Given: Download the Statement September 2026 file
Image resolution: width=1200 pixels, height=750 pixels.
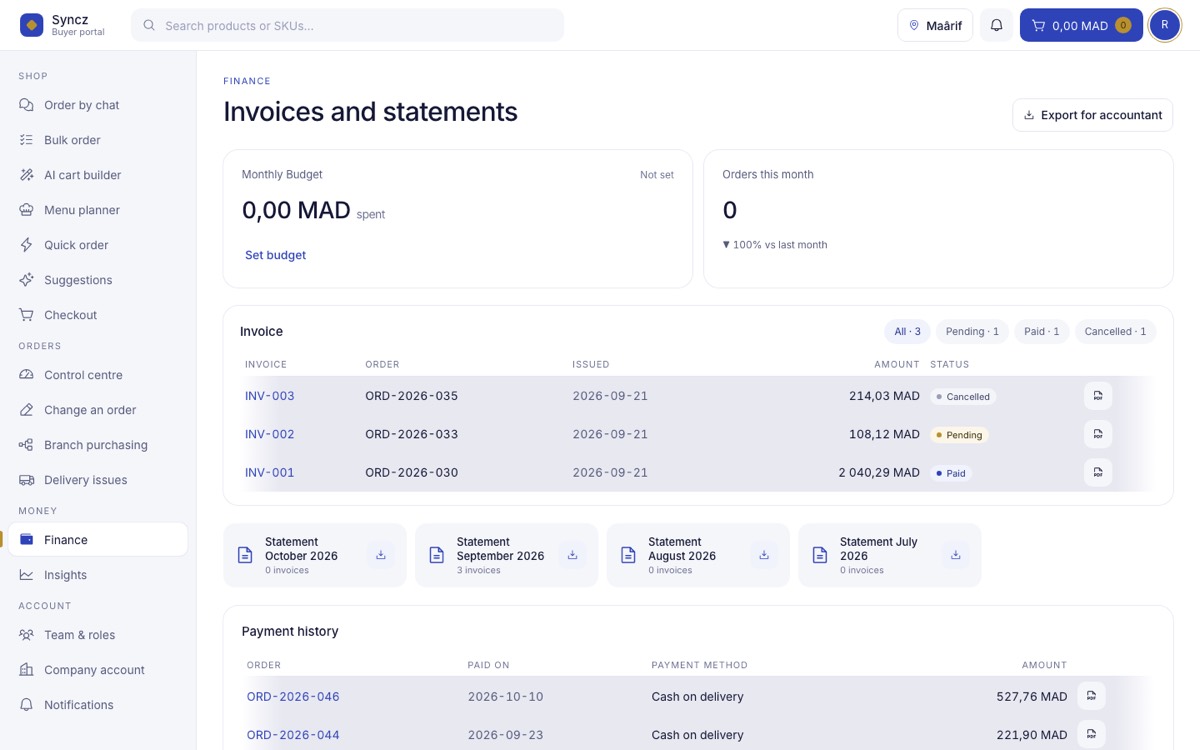Looking at the screenshot, I should [x=573, y=555].
